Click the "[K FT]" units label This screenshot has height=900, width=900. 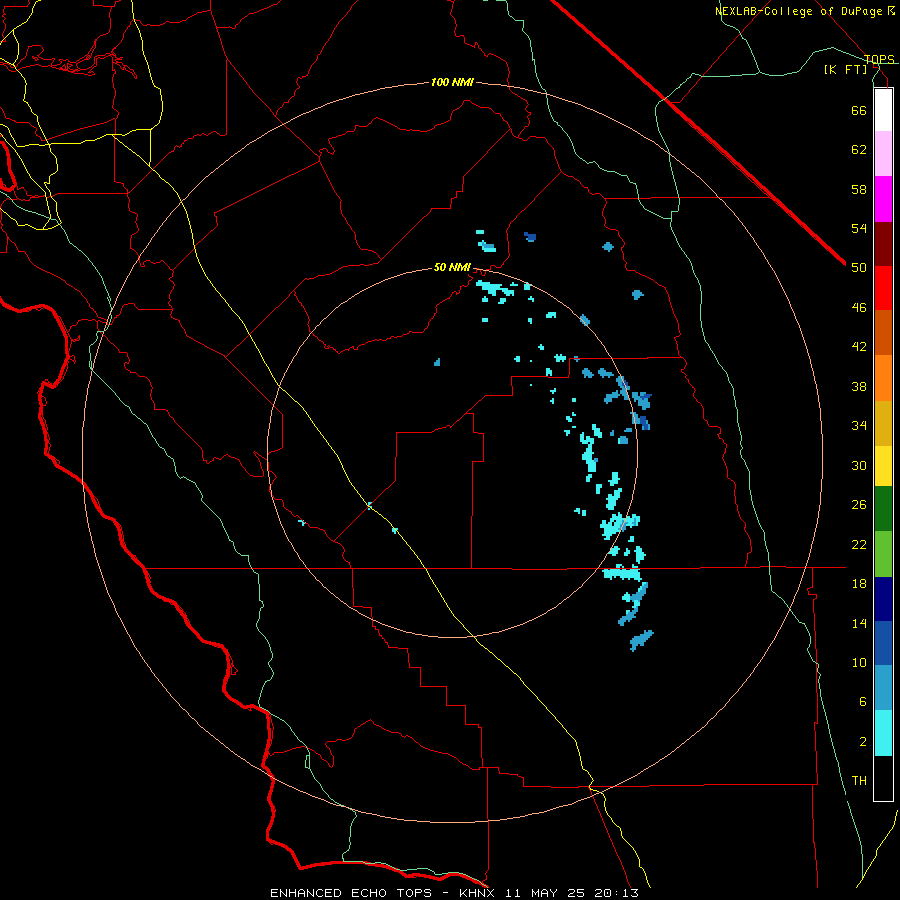coord(845,69)
